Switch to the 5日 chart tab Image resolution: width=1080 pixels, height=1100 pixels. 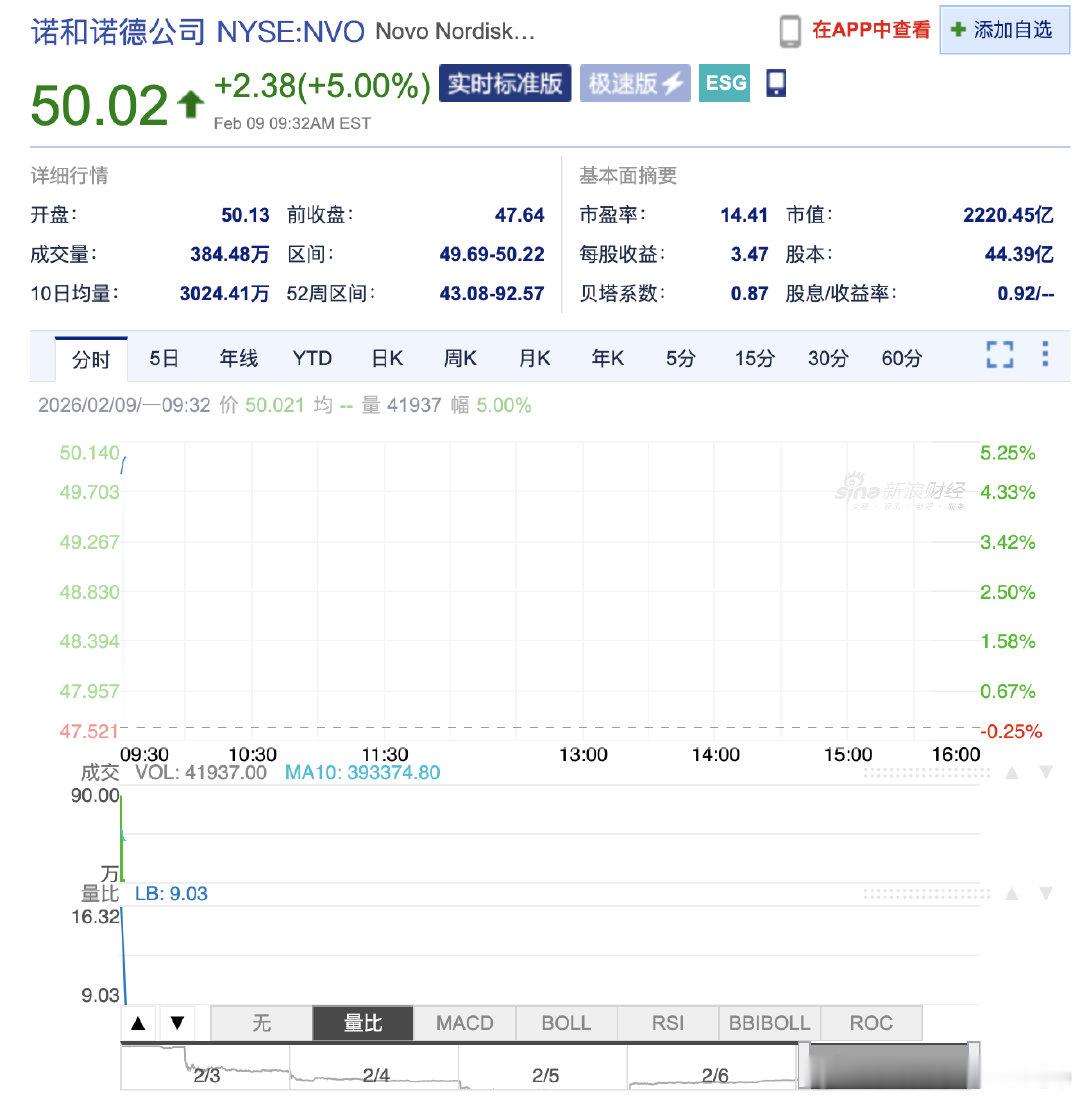coord(164,358)
